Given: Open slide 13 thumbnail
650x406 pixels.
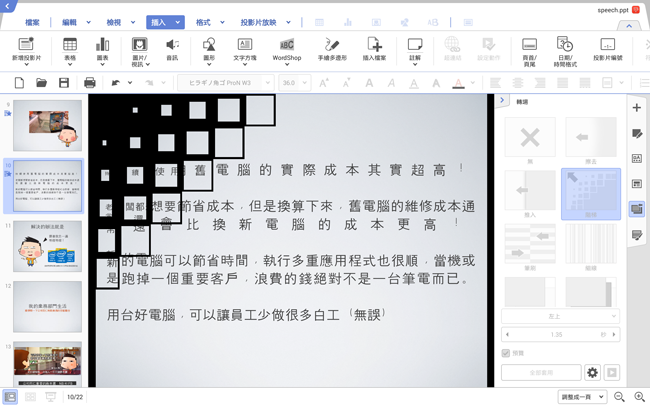Looking at the screenshot, I should [47, 364].
